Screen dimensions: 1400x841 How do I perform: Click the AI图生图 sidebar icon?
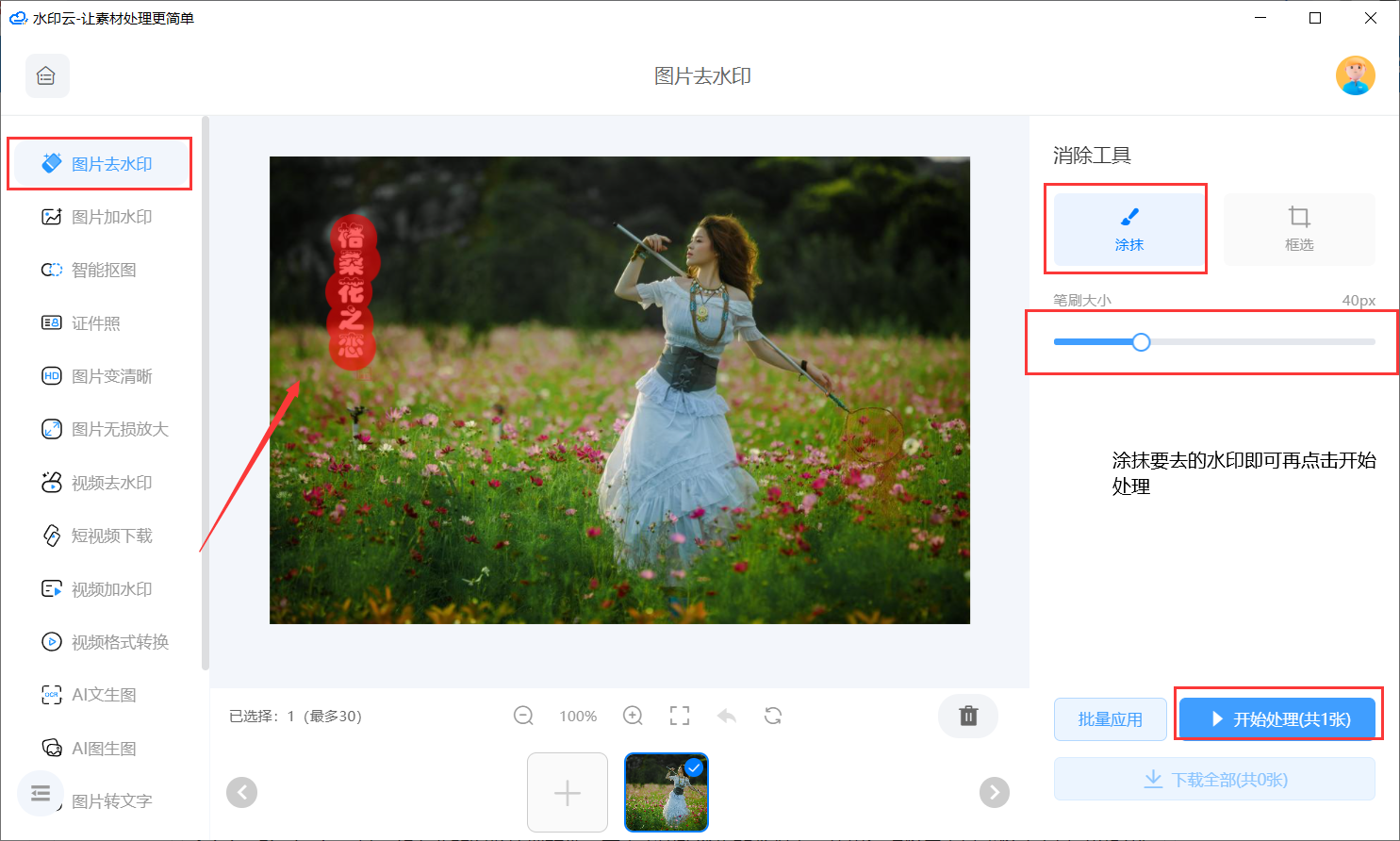pyautogui.click(x=52, y=749)
